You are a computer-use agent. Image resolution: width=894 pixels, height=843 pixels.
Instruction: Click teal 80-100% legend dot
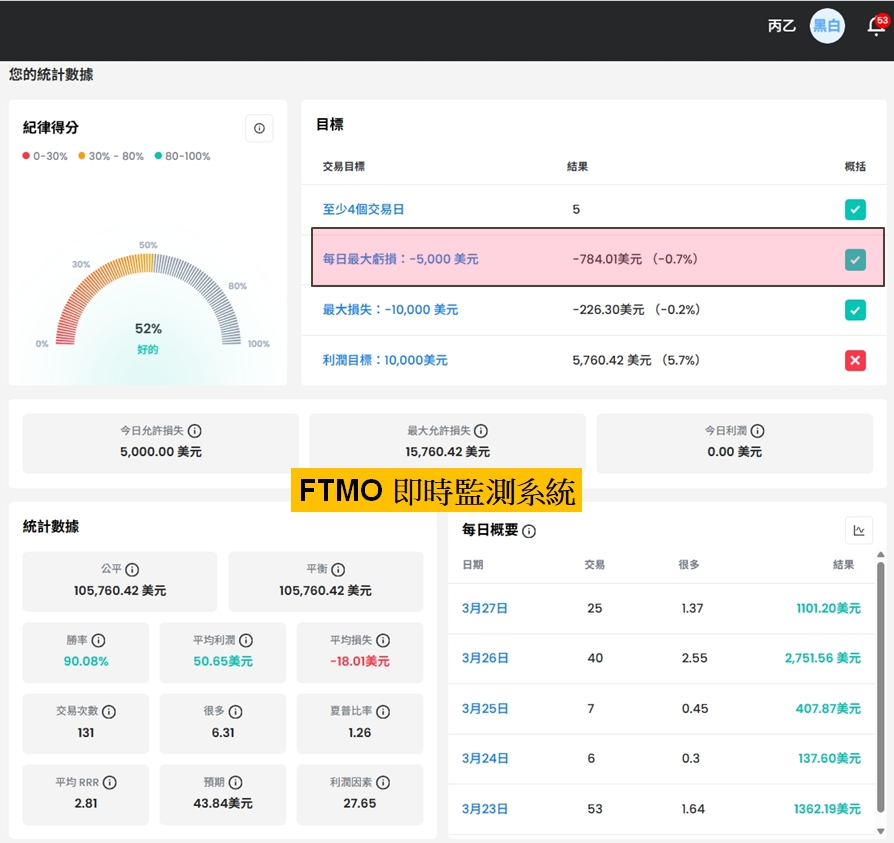[x=159, y=156]
